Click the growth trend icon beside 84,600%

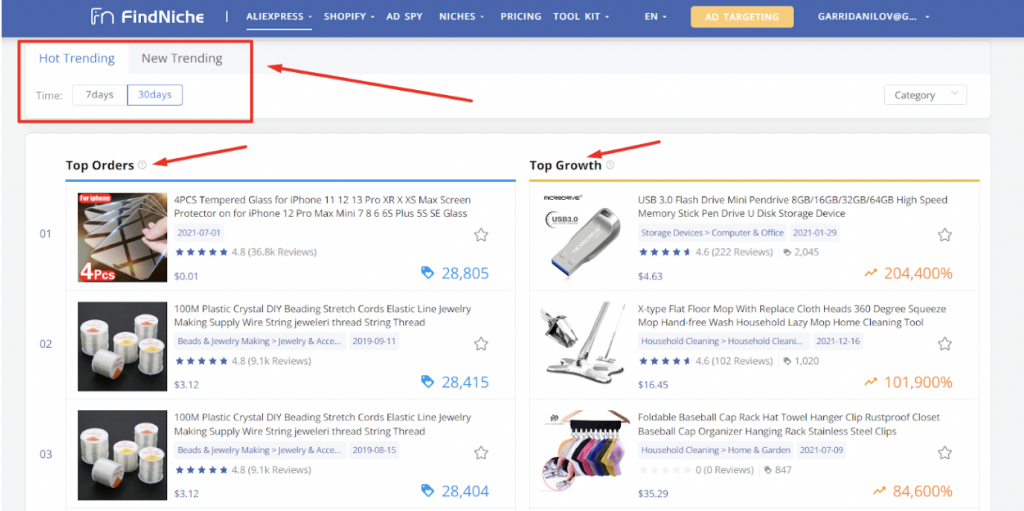point(878,490)
